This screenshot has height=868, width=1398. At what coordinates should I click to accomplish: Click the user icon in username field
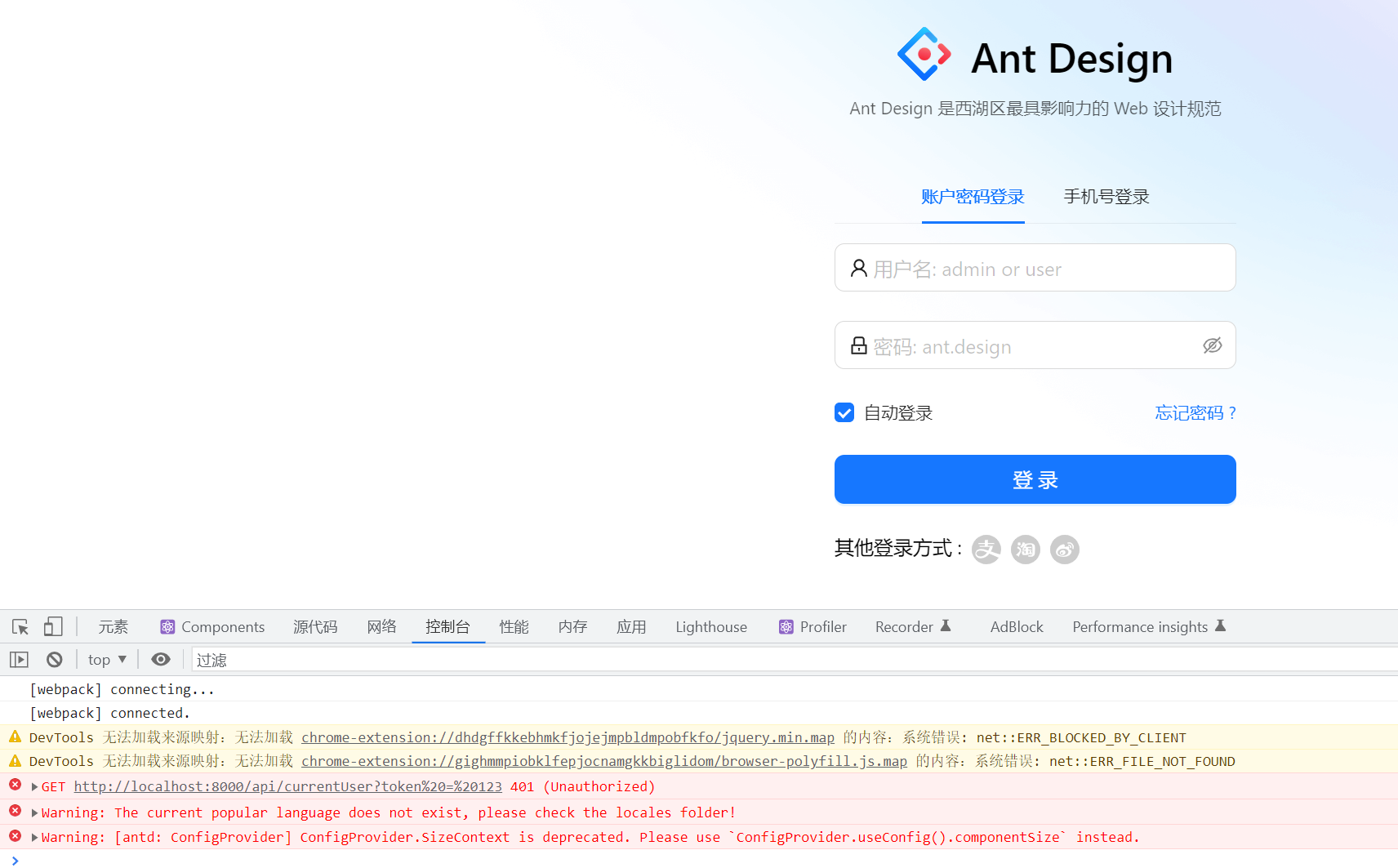point(858,268)
